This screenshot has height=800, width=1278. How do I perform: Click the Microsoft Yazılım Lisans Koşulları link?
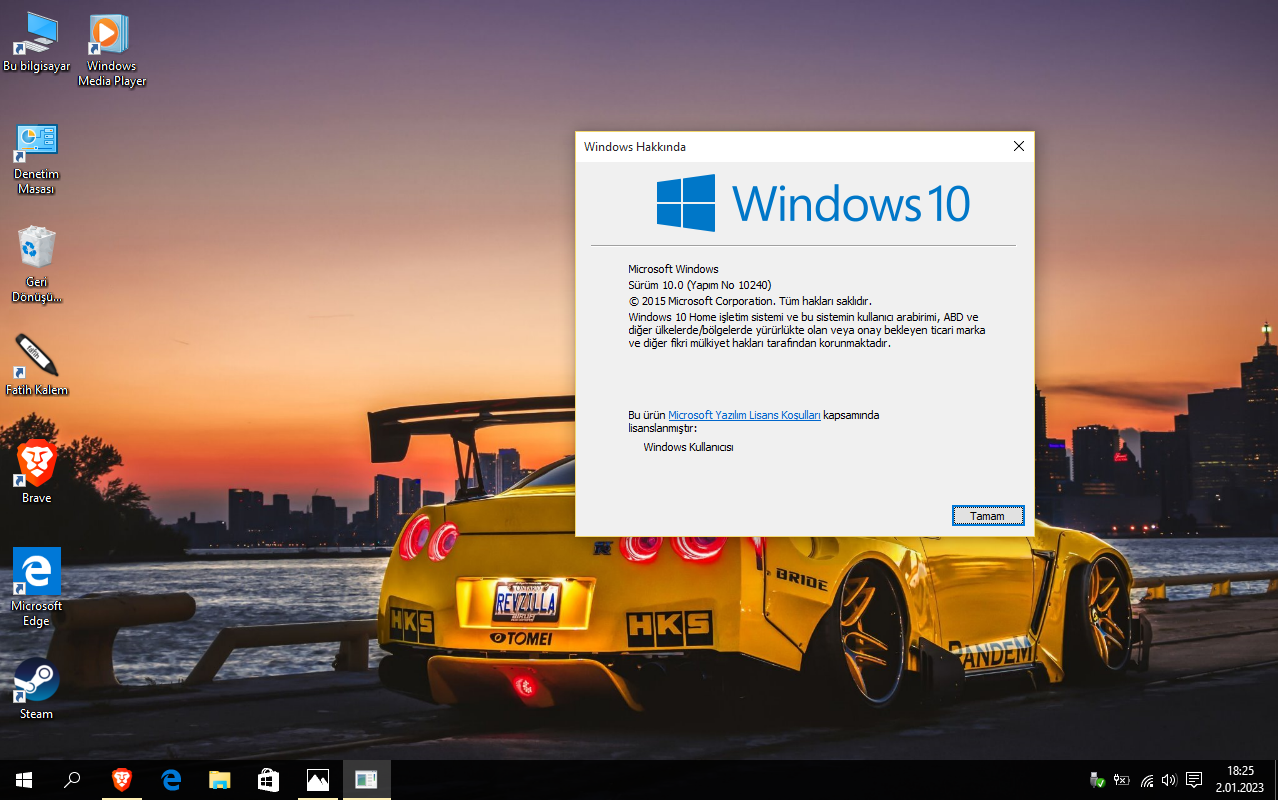[x=745, y=414]
